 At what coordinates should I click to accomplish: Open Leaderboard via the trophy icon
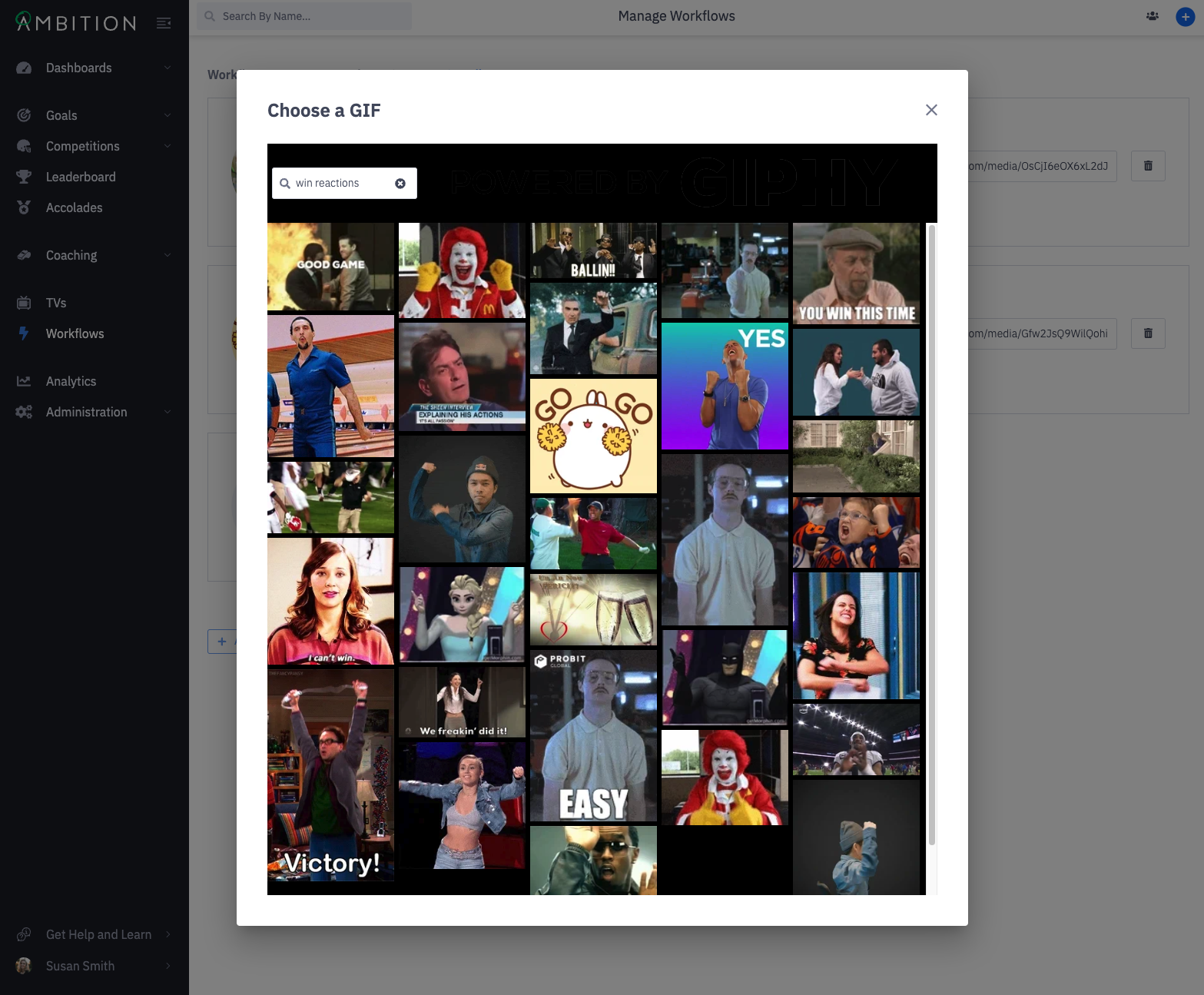[24, 177]
